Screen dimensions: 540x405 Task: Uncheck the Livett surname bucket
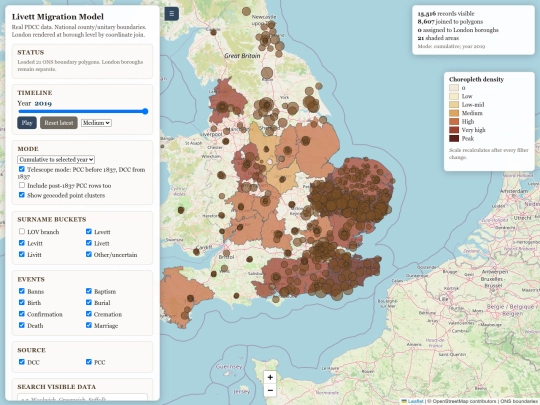click(89, 243)
